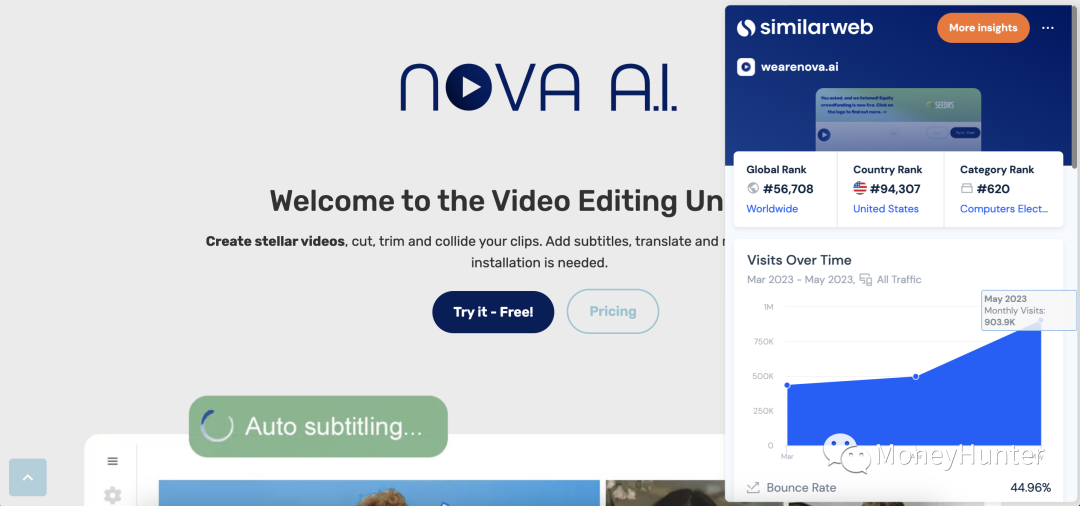Click the US flag icon beside #94,307
1080x506 pixels.
click(x=860, y=189)
